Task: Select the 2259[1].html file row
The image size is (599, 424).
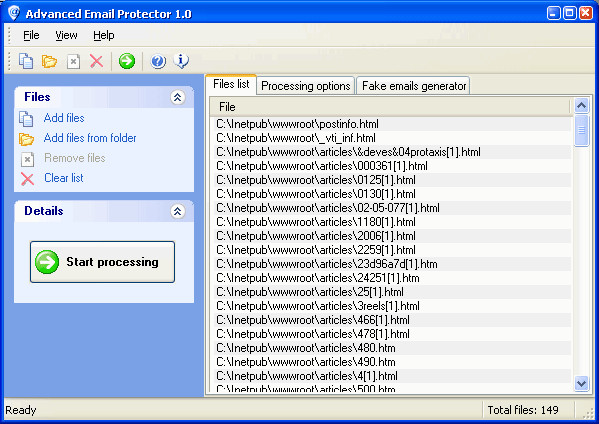Action: click(392, 250)
